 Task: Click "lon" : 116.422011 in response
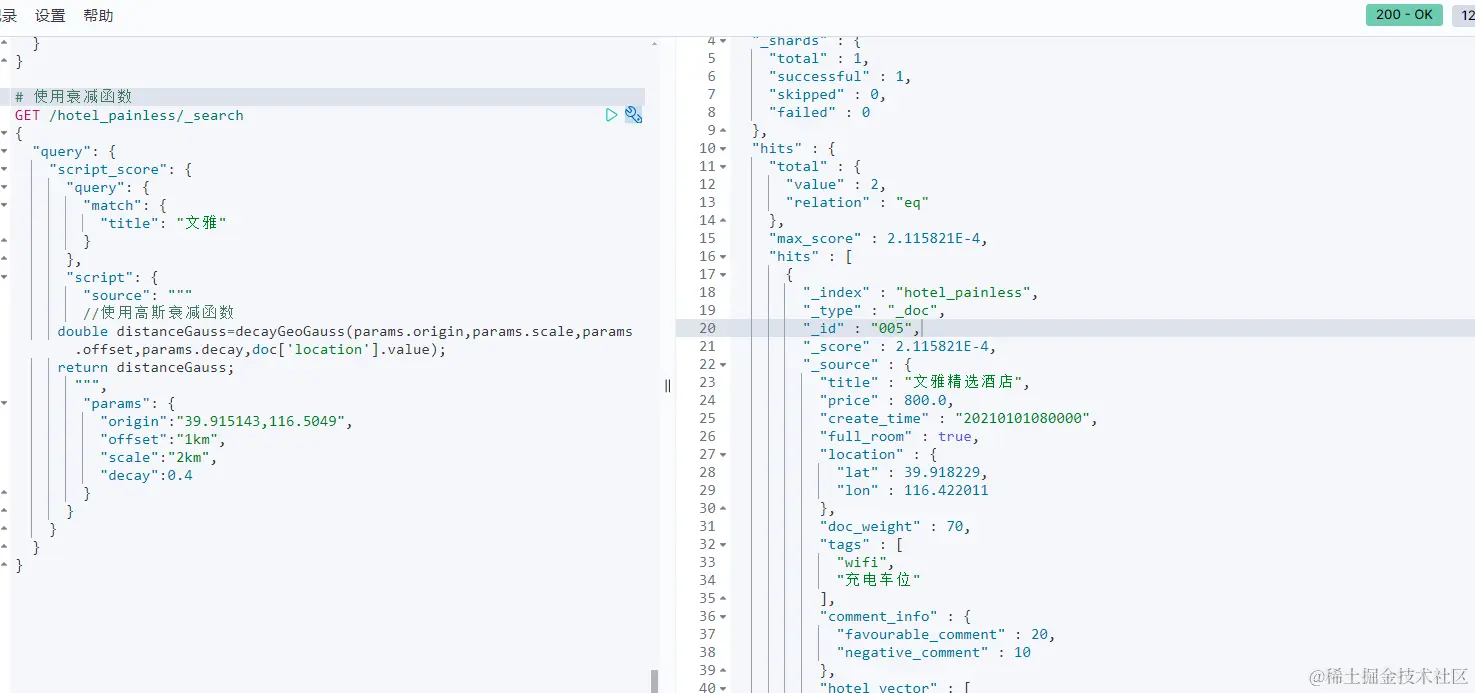click(x=912, y=490)
